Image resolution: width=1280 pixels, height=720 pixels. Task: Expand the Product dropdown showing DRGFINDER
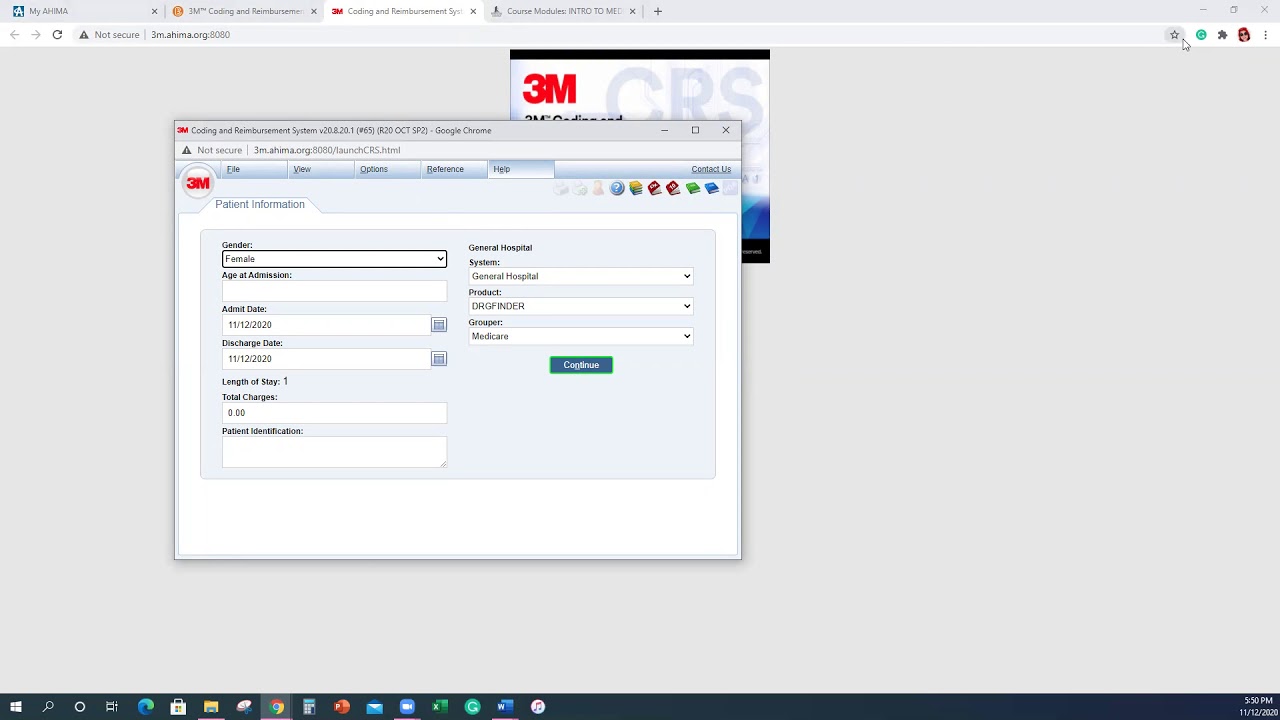point(580,306)
